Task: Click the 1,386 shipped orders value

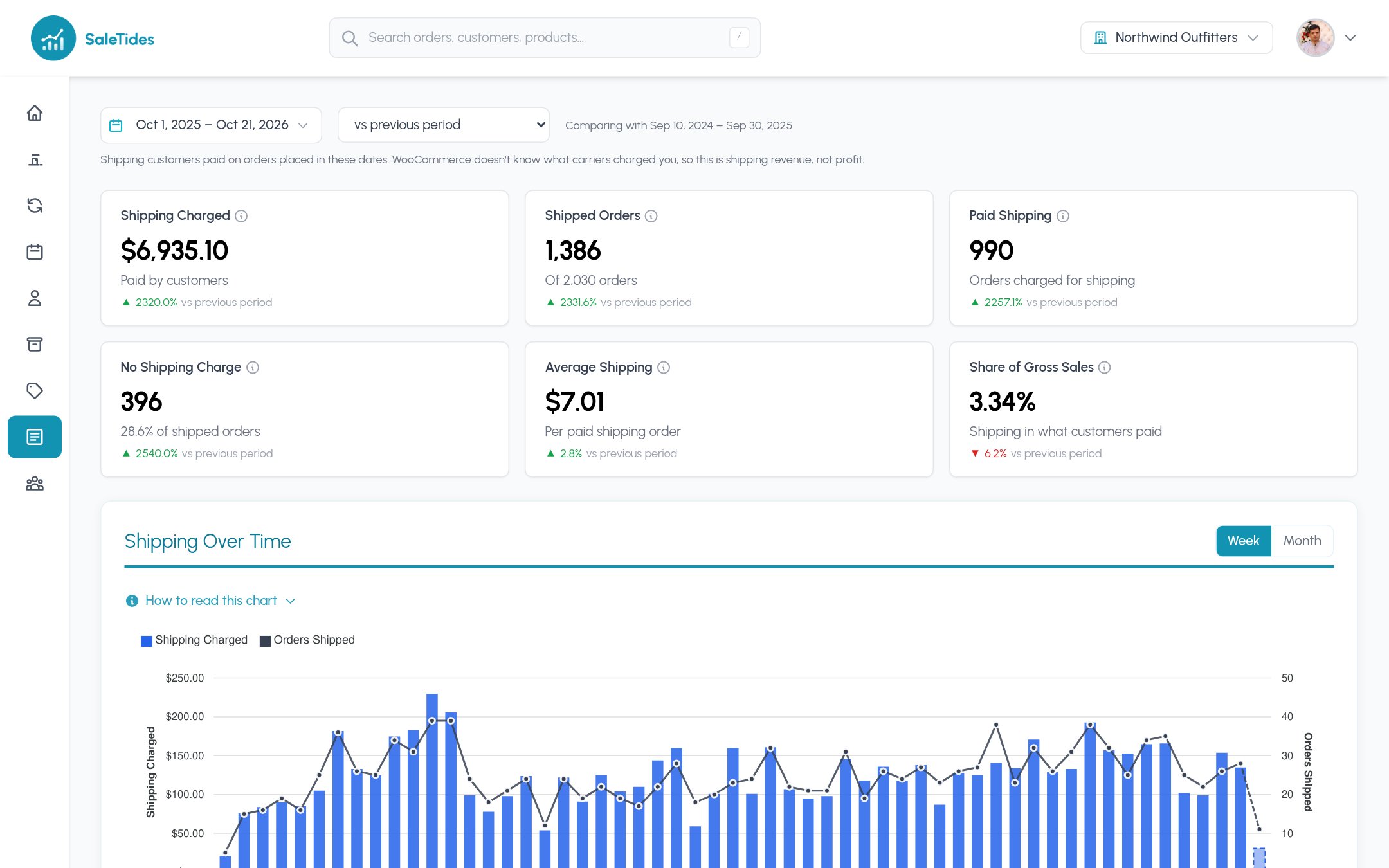Action: [x=573, y=251]
